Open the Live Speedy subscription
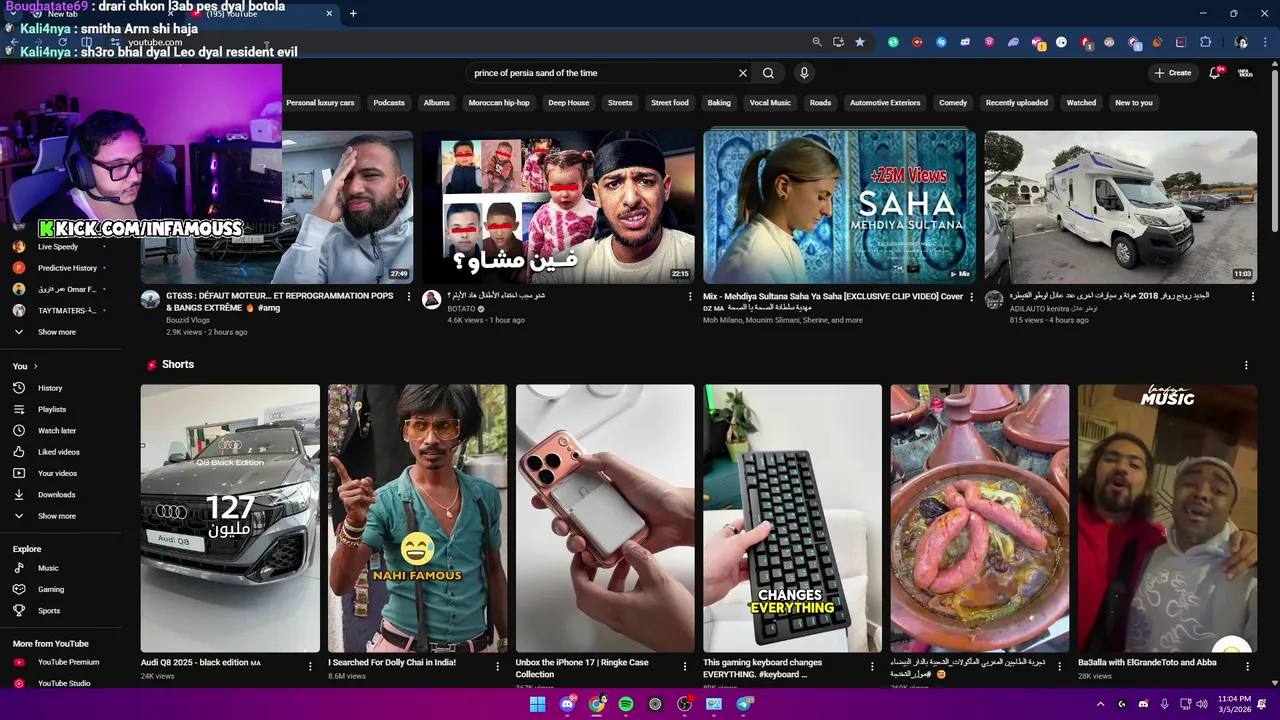The image size is (1280, 720). tap(60, 247)
